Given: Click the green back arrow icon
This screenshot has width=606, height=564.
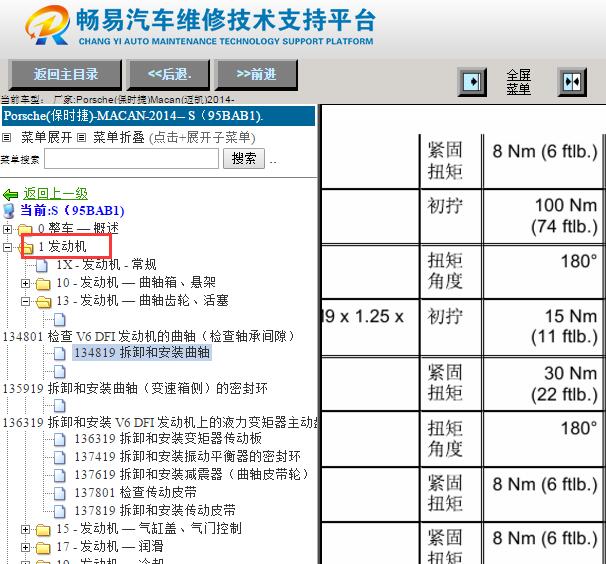Looking at the screenshot, I should click(x=10, y=194).
